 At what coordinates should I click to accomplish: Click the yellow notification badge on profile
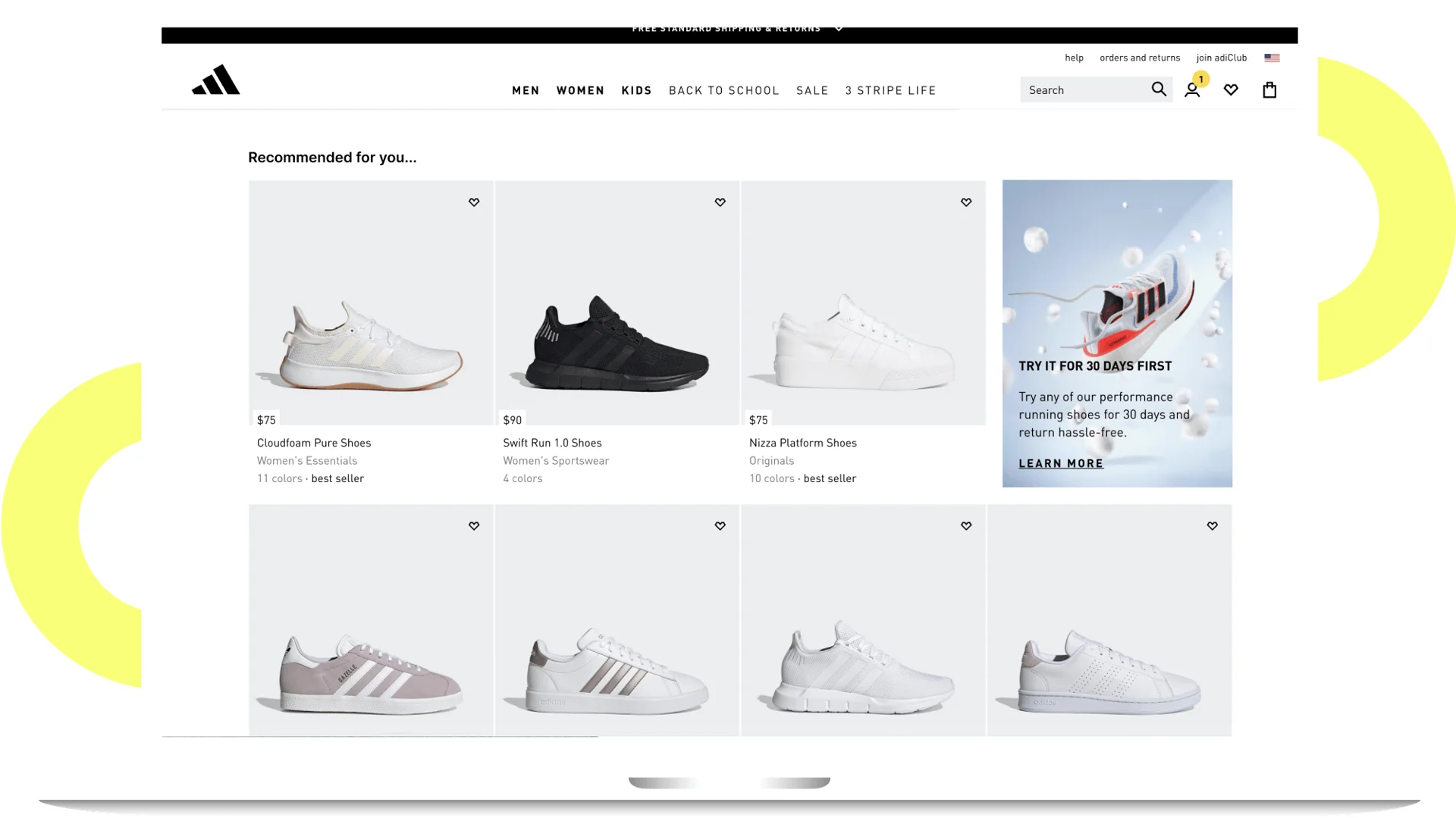(x=1200, y=79)
